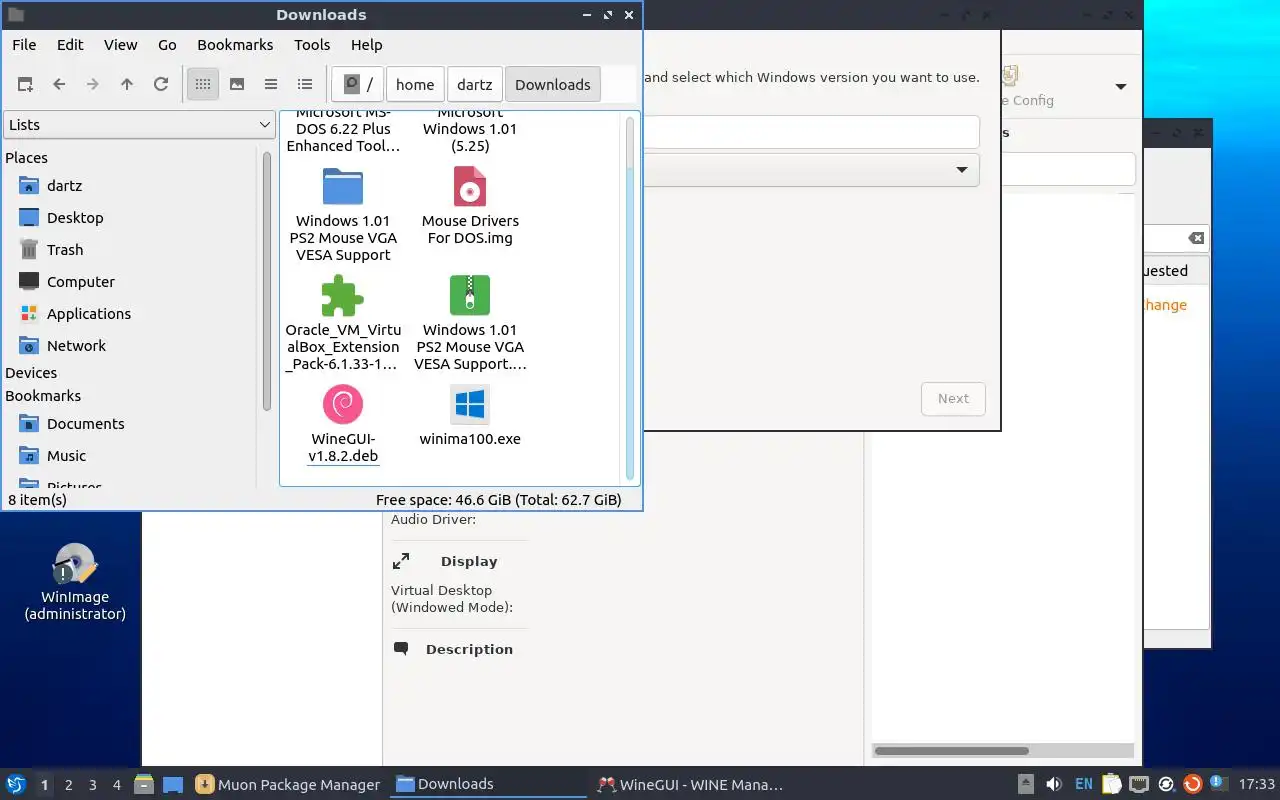This screenshot has width=1280, height=800.
Task: Click EN keyboard layout indicator
Action: (1084, 785)
